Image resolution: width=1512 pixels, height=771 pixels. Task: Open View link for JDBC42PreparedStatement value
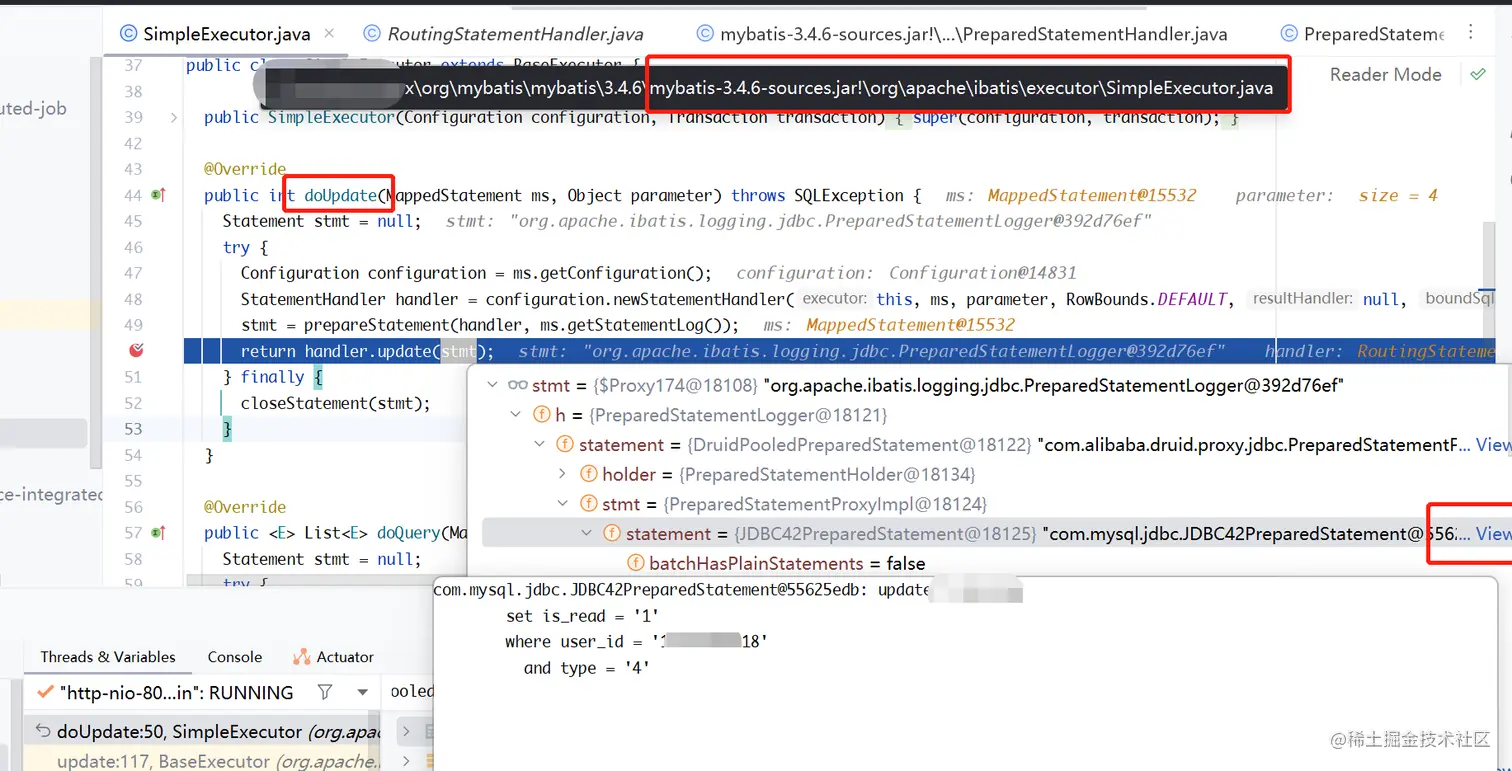click(1493, 533)
